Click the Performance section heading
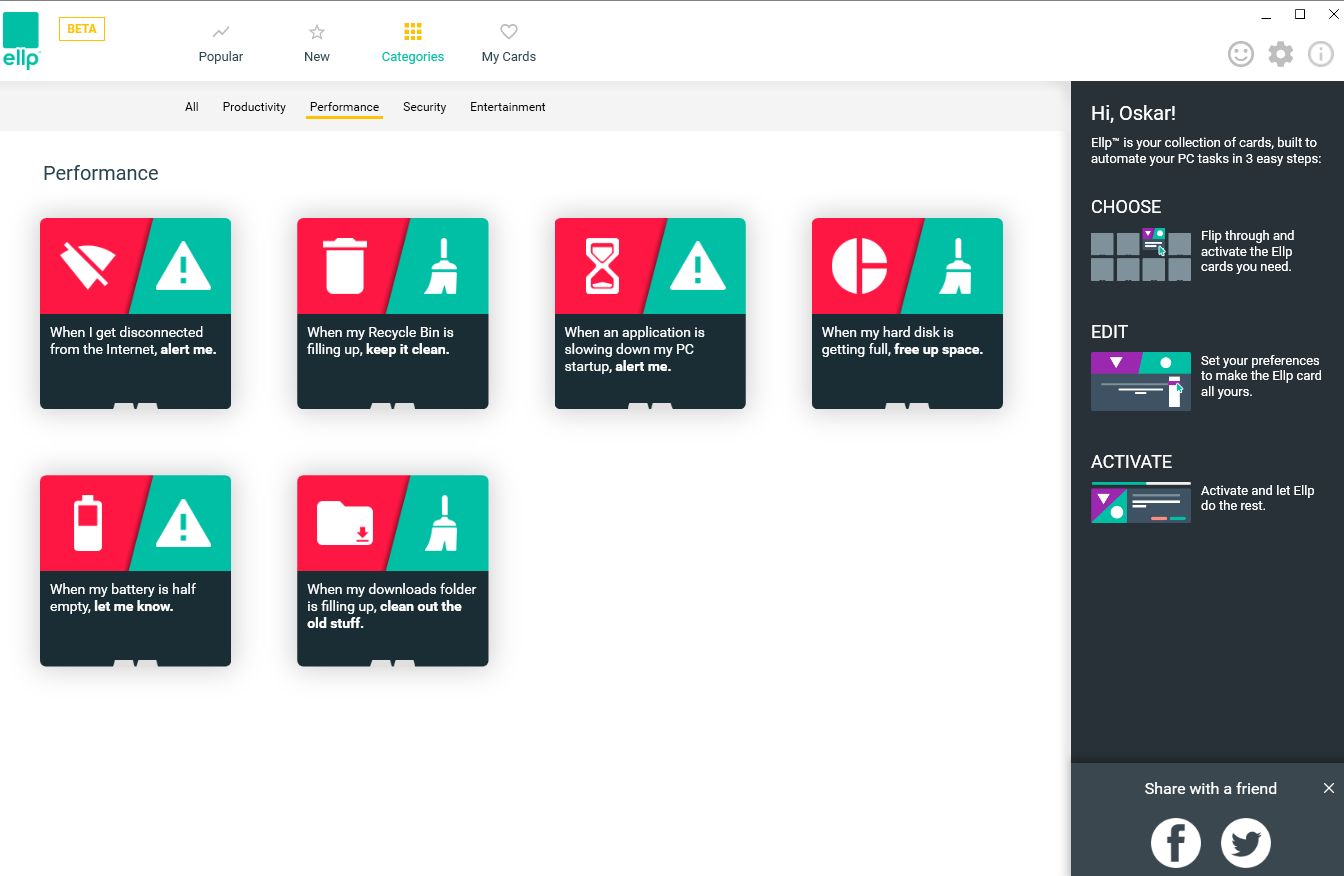Image resolution: width=1344 pixels, height=876 pixels. (x=101, y=173)
